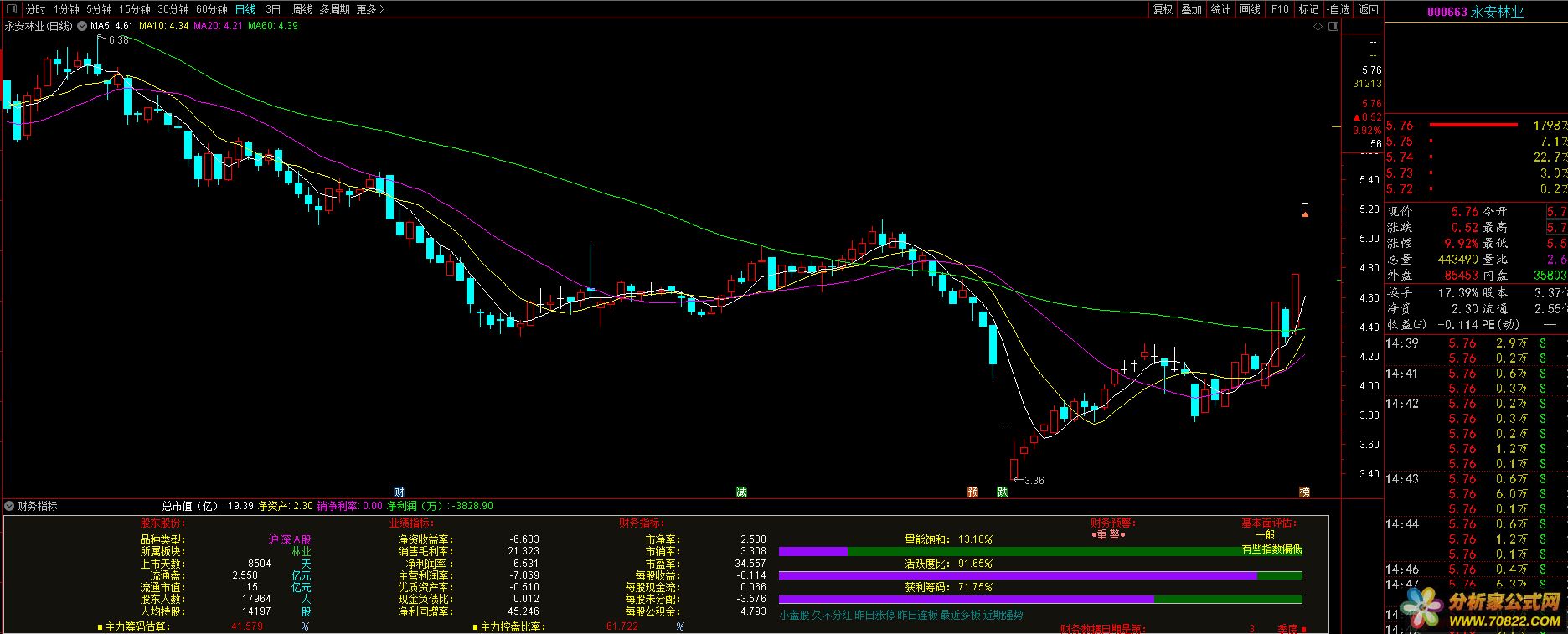This screenshot has height=634, width=1568.
Task: Open the indicator dropdown next to 永安林业(日线)
Action: click(x=82, y=26)
